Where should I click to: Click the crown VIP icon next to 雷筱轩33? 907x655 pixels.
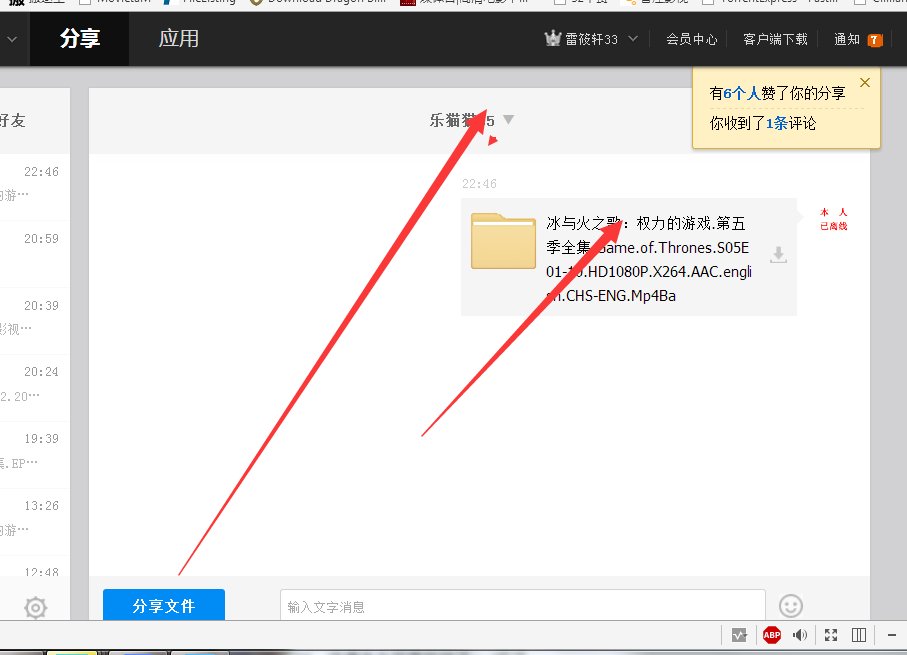coord(552,38)
